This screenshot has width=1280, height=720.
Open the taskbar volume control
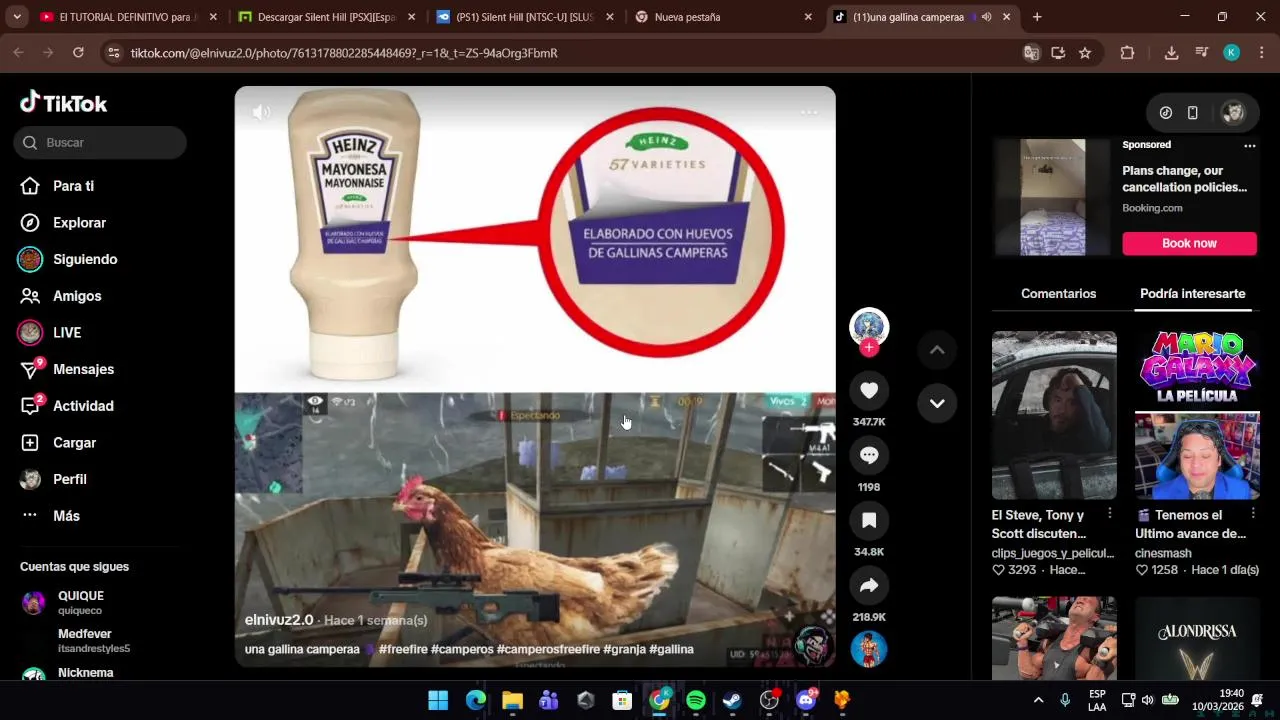coord(1147,700)
